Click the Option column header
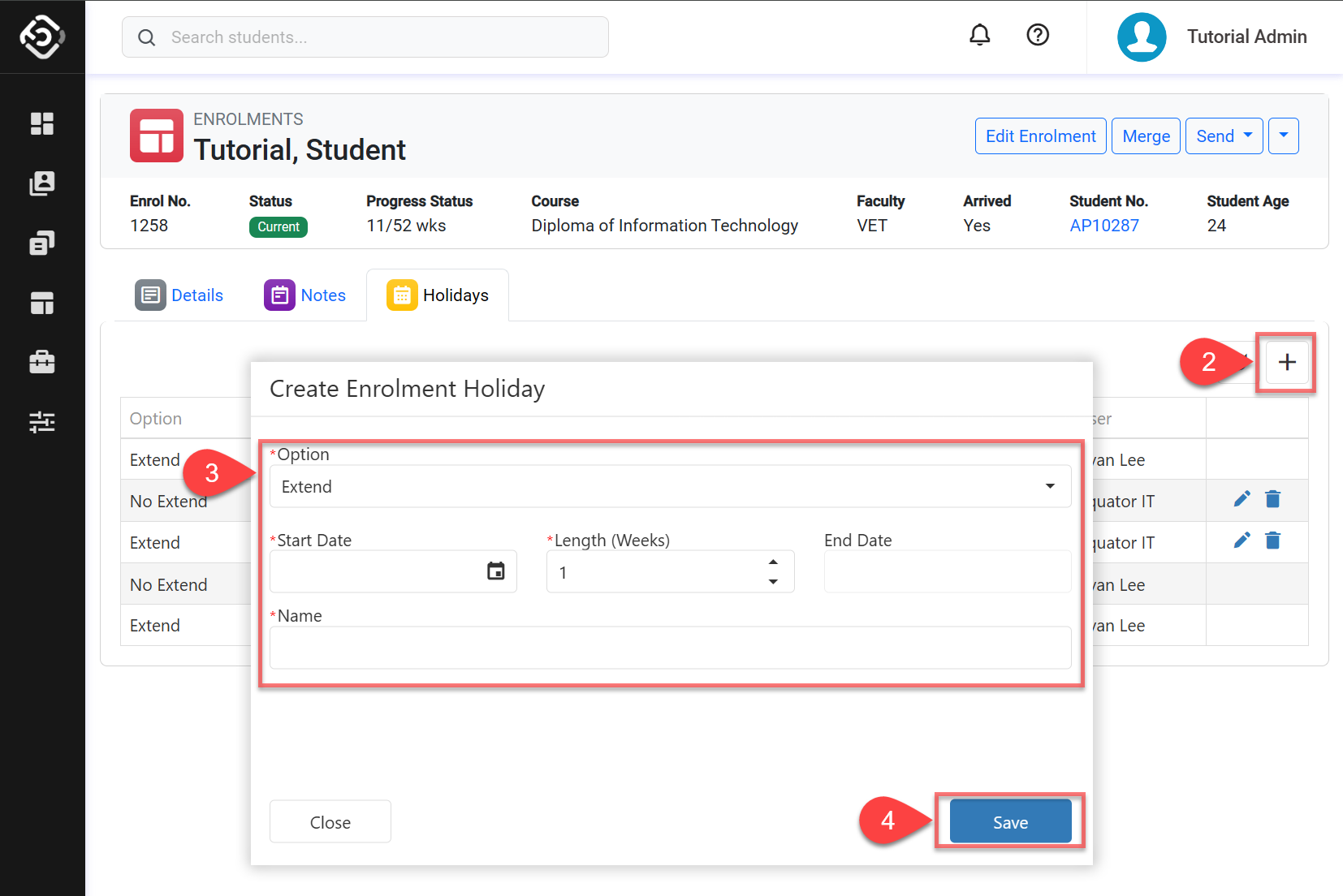Screen dimensions: 1343x896 [156, 419]
